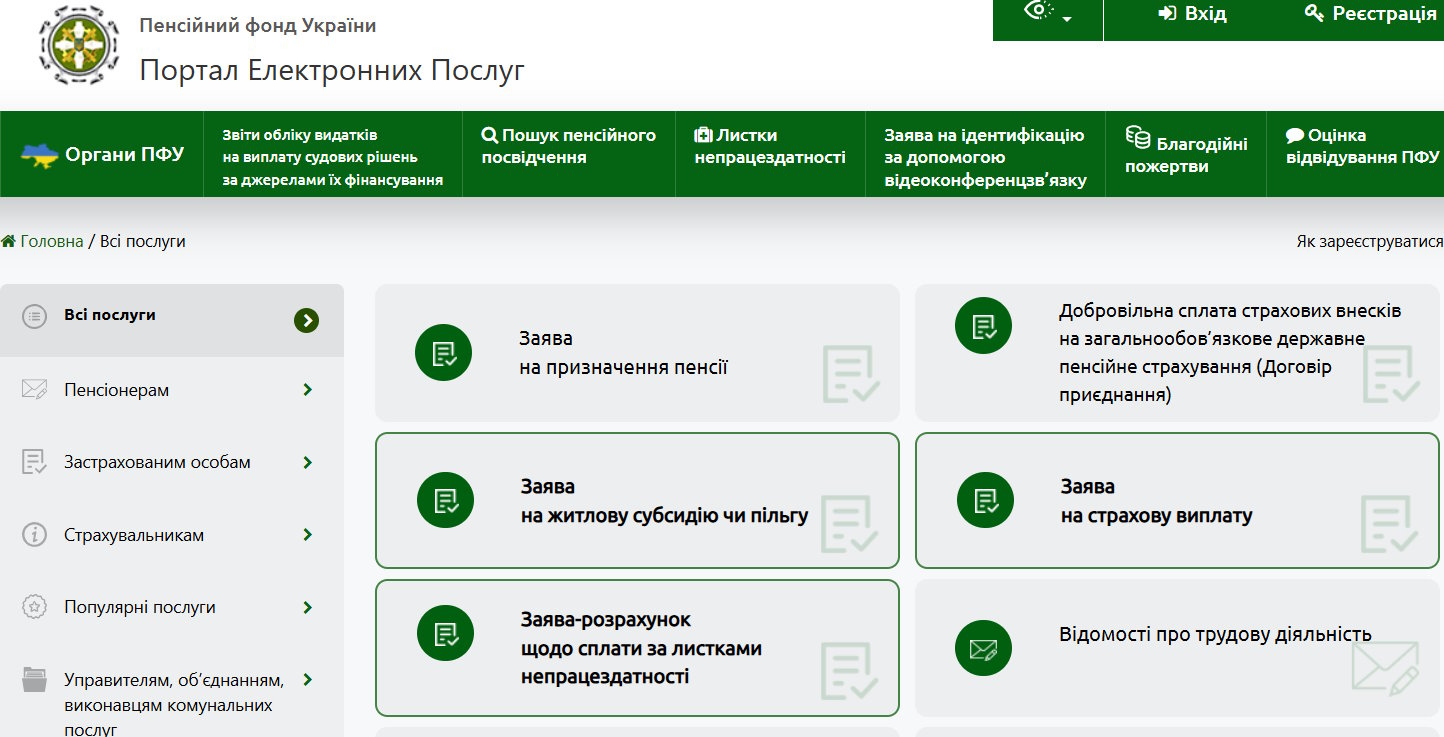This screenshot has height=737, width=1444.
Task: Click the Вхід login button
Action: click(1193, 14)
